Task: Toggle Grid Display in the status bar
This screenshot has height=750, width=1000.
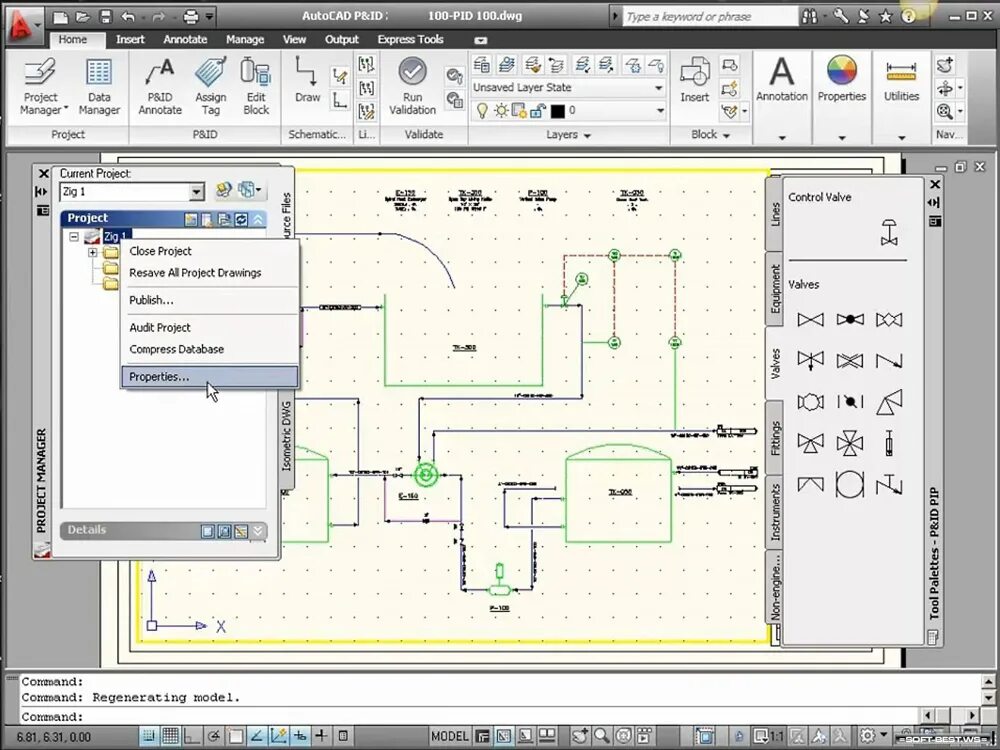Action: (x=170, y=736)
